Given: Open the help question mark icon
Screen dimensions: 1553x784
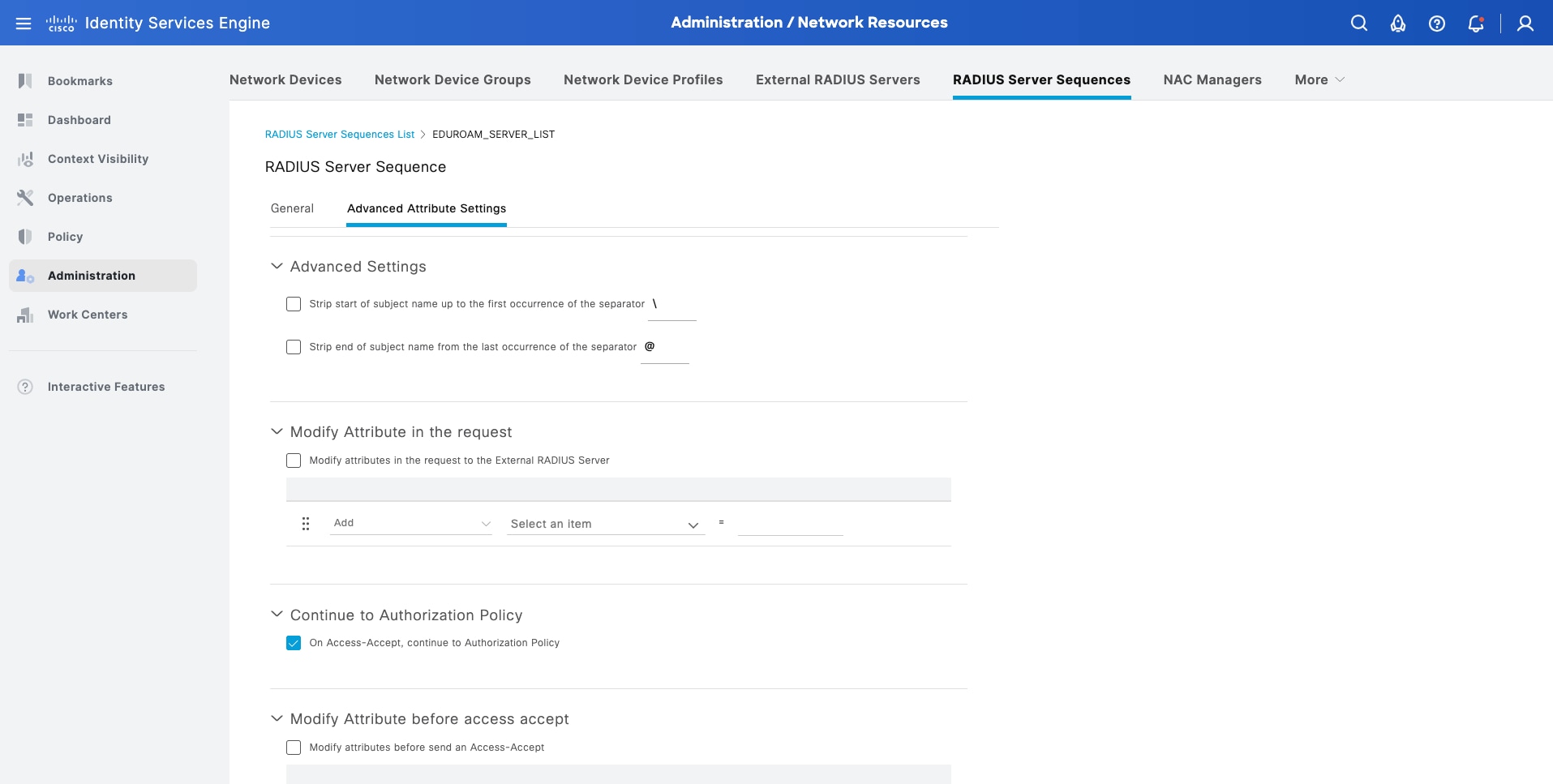Looking at the screenshot, I should point(1437,24).
